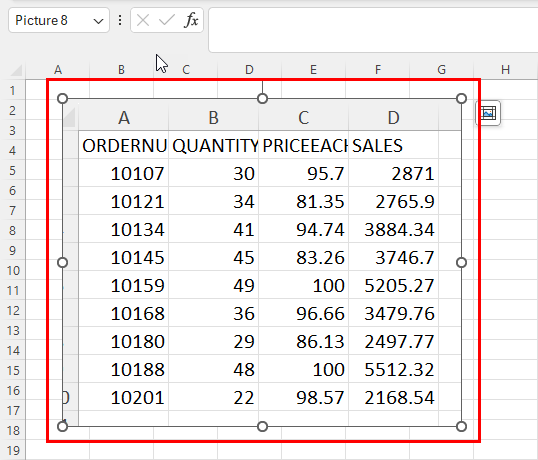Select row 10 header

coord(13,271)
